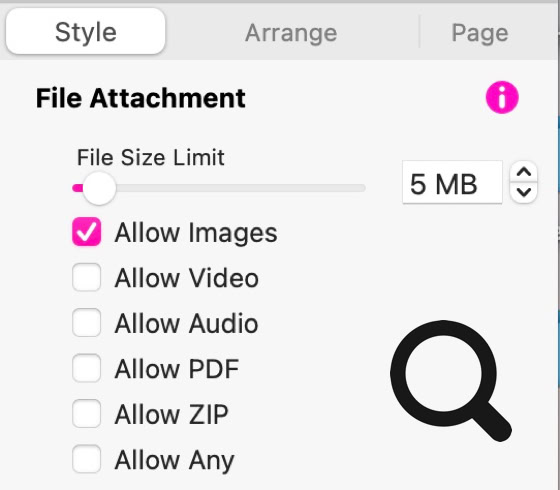Open the Page tab
This screenshot has height=490, width=560.
[x=480, y=32]
